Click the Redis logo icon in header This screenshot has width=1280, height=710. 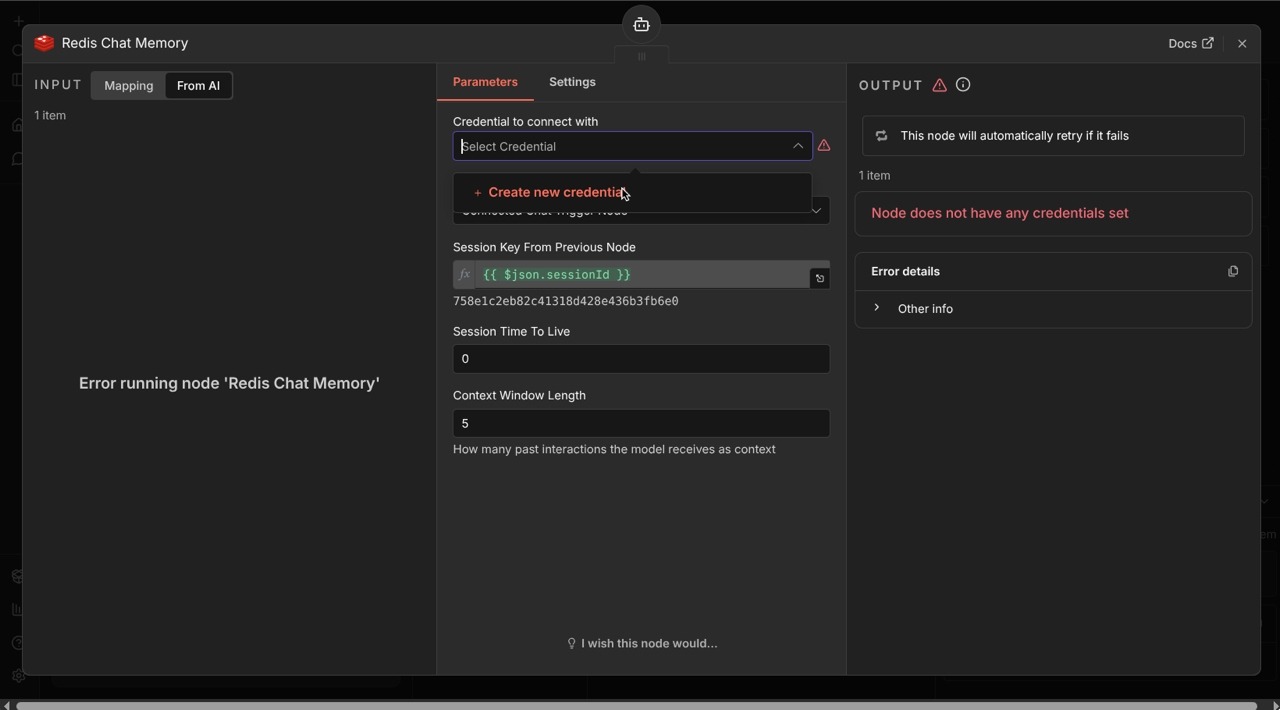[44, 43]
